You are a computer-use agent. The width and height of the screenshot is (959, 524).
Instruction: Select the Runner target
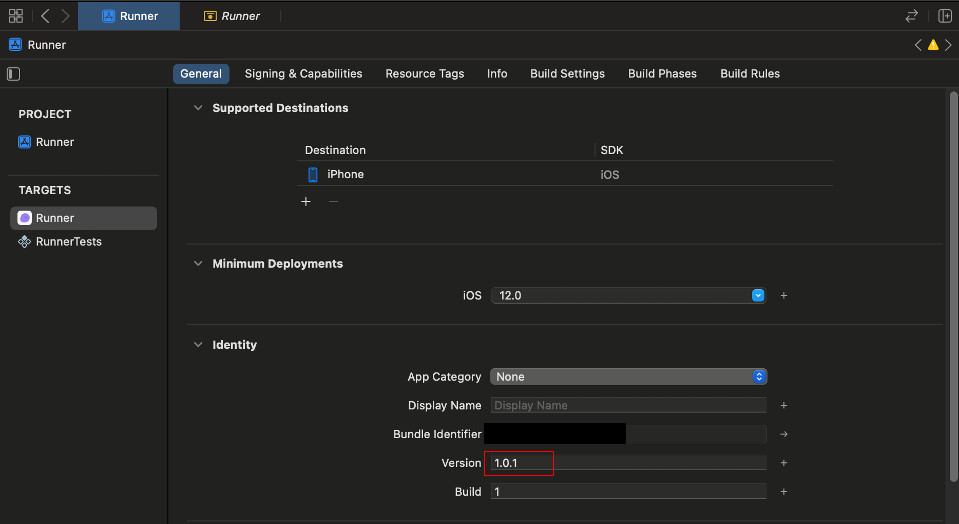pos(83,218)
